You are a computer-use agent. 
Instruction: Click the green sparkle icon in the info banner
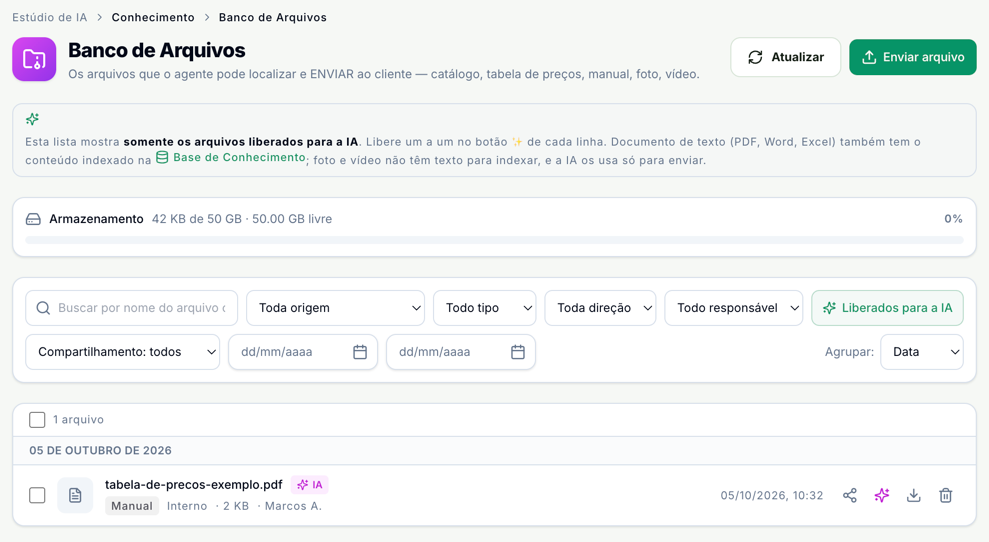point(32,119)
